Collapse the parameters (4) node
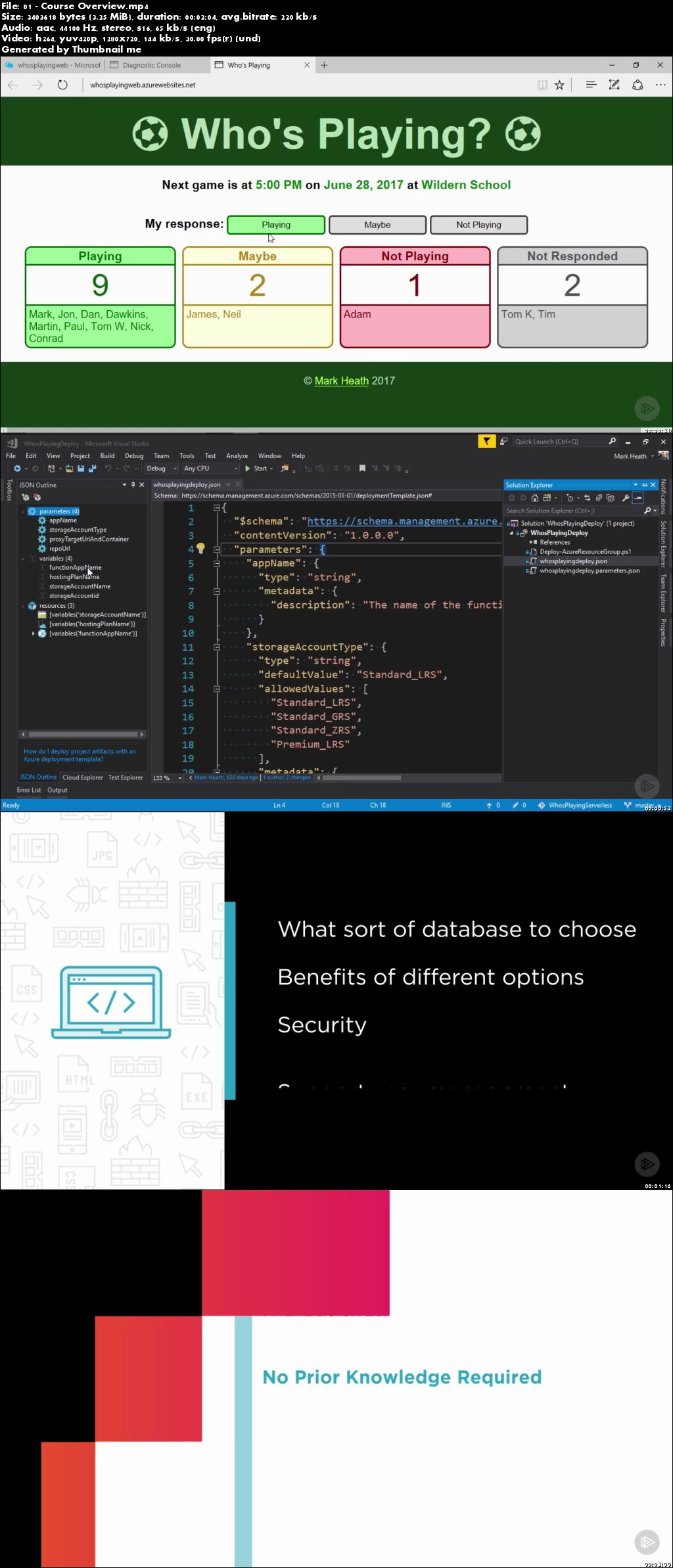The image size is (673, 1568). click(24, 511)
